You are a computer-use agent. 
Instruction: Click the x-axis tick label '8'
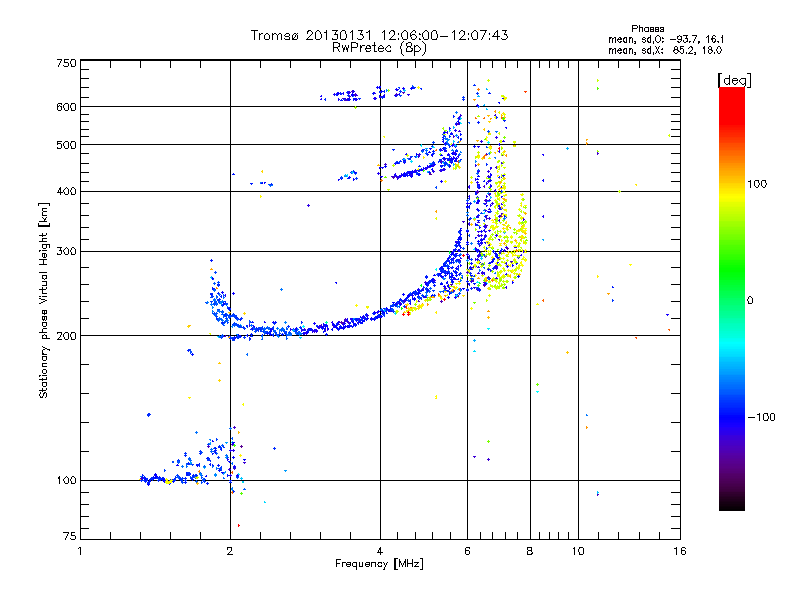pyautogui.click(x=530, y=551)
